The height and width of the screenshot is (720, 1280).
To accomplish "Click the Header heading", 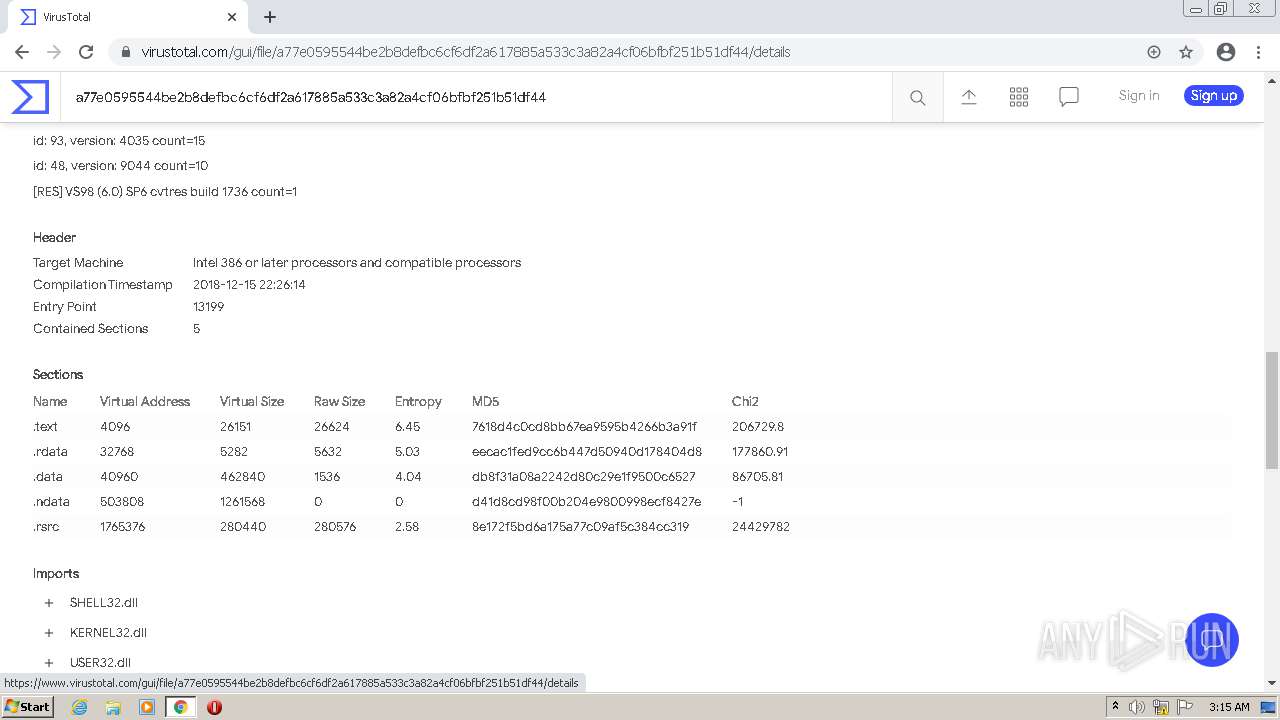I will click(54, 238).
